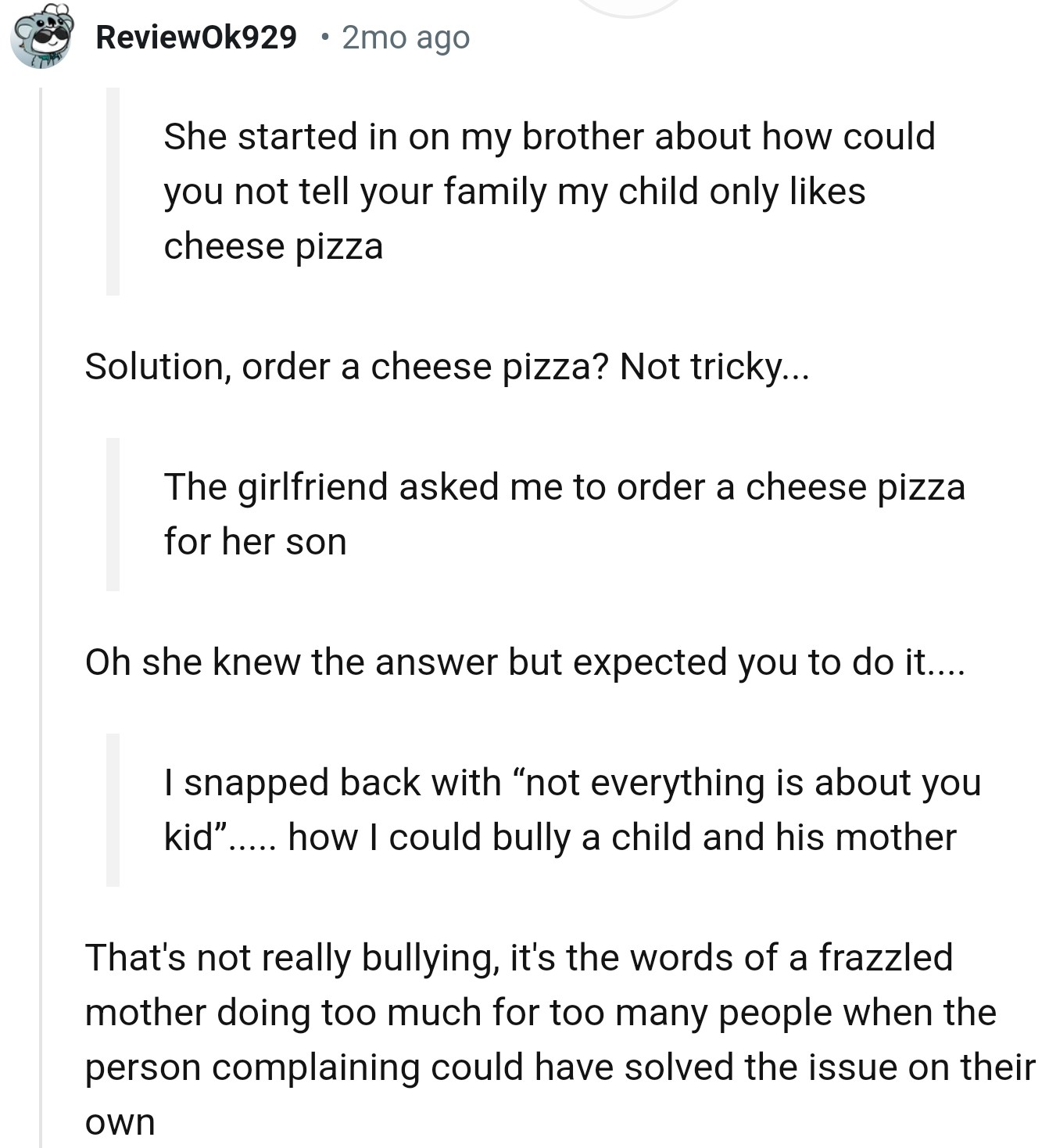The image size is (1049, 1148).
Task: Click "cheese pizza" ending the first quote
Action: tap(273, 246)
